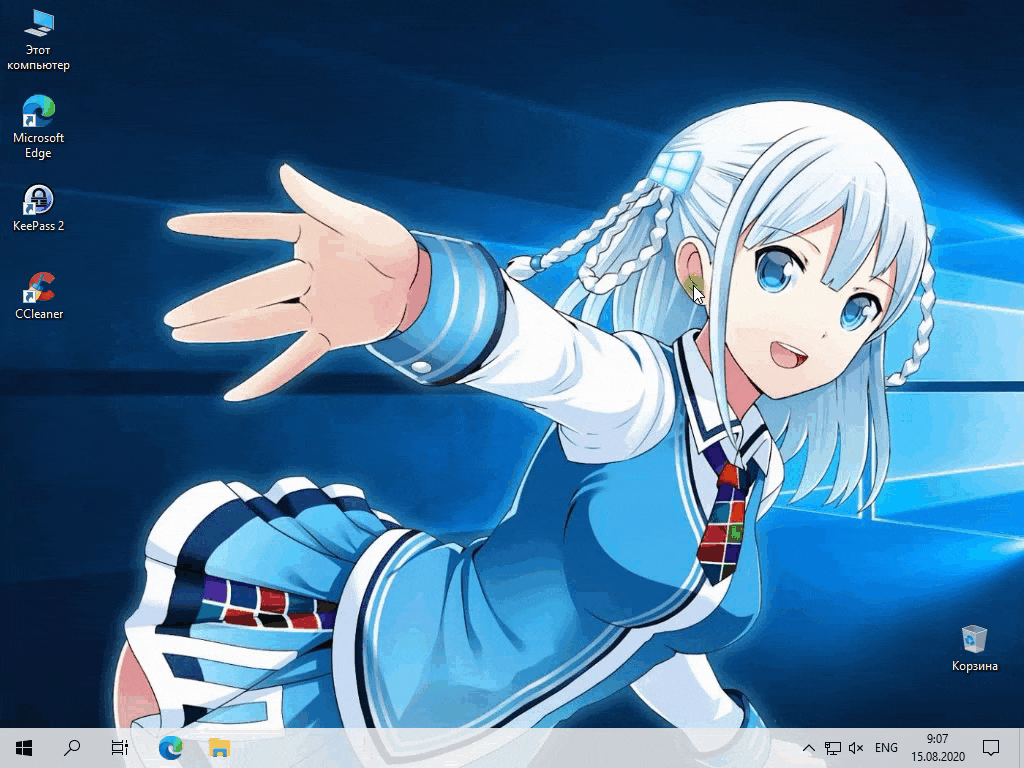Open the Action Center notifications icon

point(991,748)
